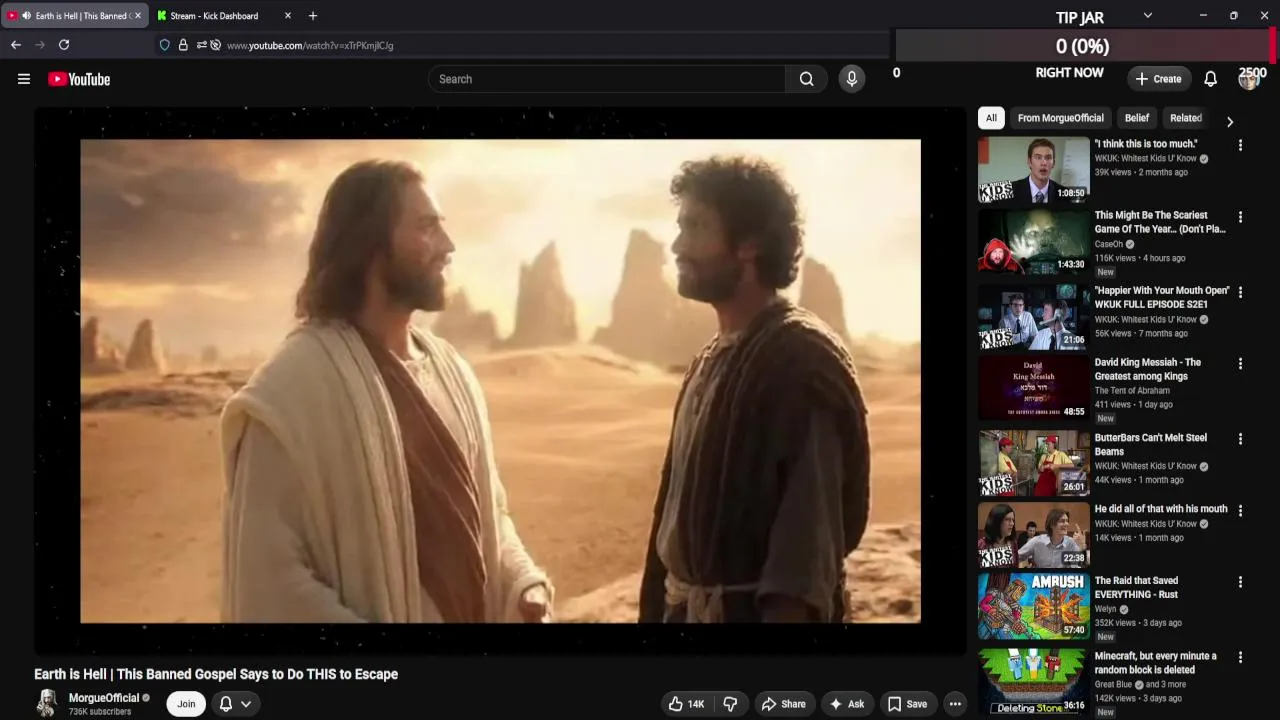Save the video to a playlist
Viewport: 1280px width, 720px height.
tap(907, 704)
